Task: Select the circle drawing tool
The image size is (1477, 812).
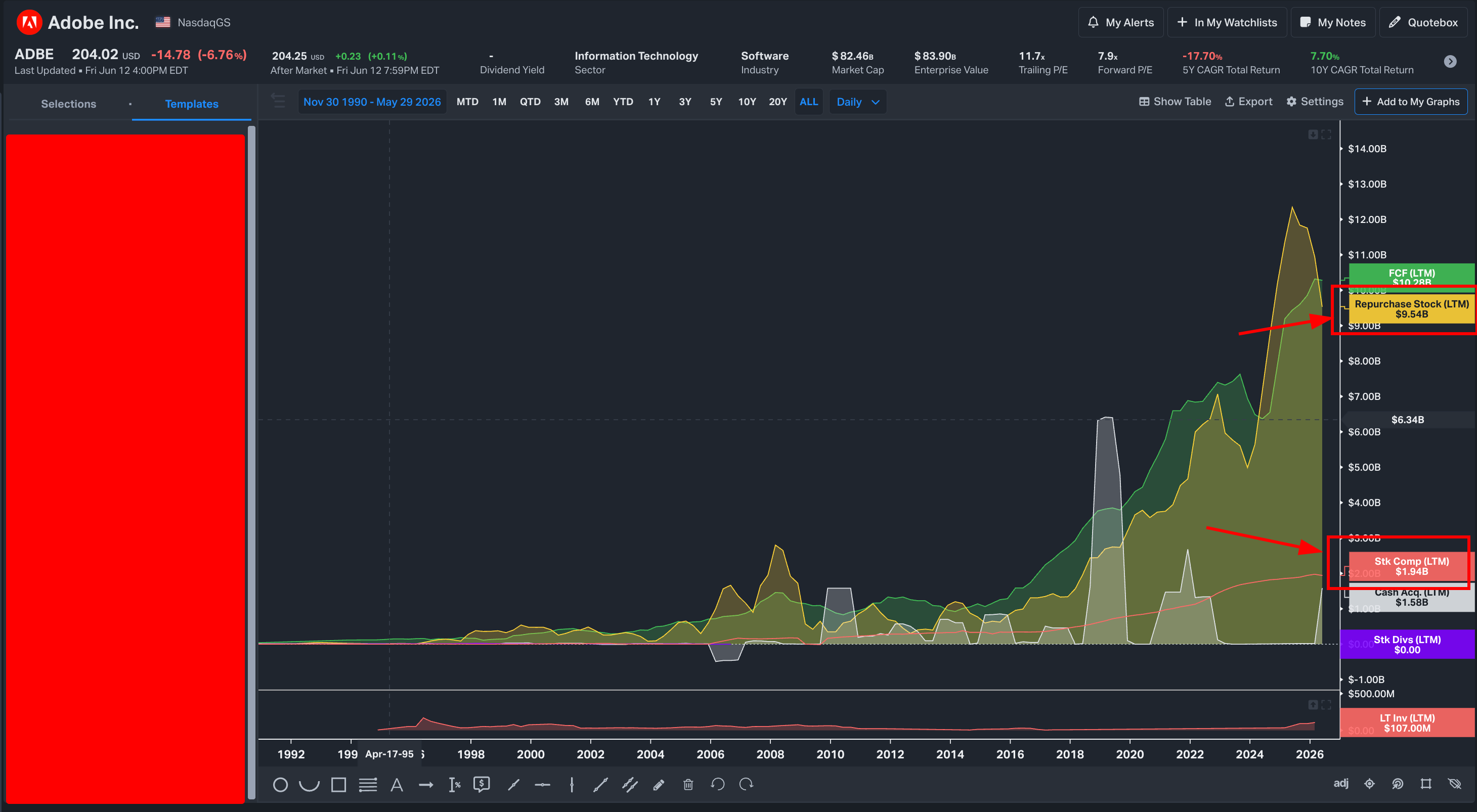Action: point(280,785)
